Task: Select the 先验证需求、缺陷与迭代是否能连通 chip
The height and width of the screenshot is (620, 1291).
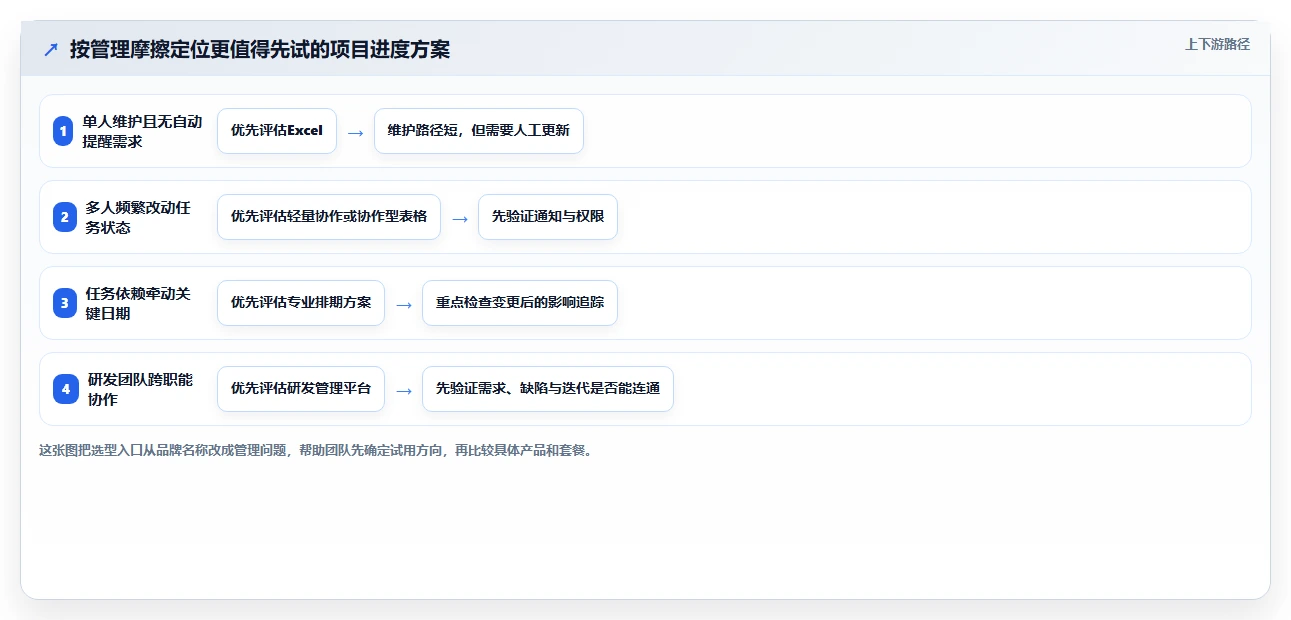Action: (x=548, y=389)
